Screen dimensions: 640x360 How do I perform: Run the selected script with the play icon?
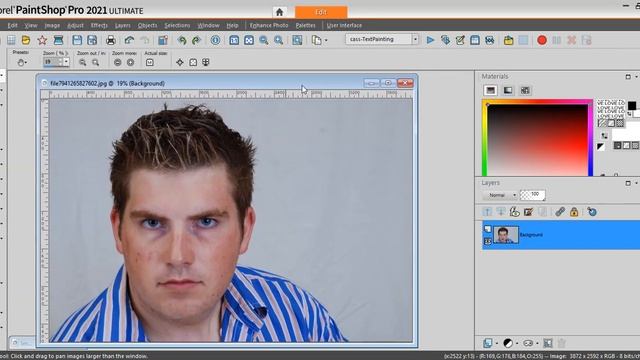(430, 40)
